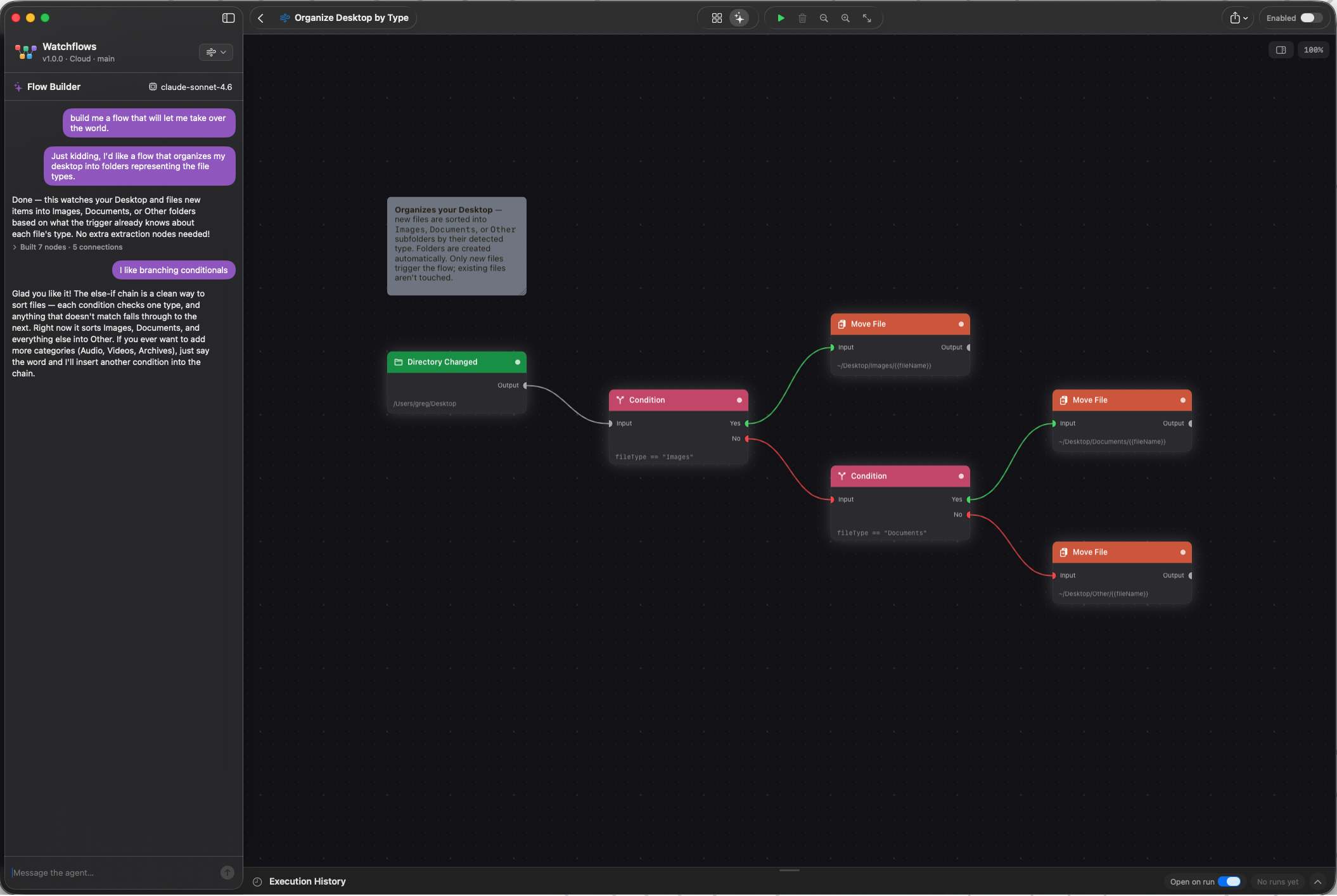1337x896 pixels.
Task: Click the Directory Changed status dot
Action: (517, 362)
